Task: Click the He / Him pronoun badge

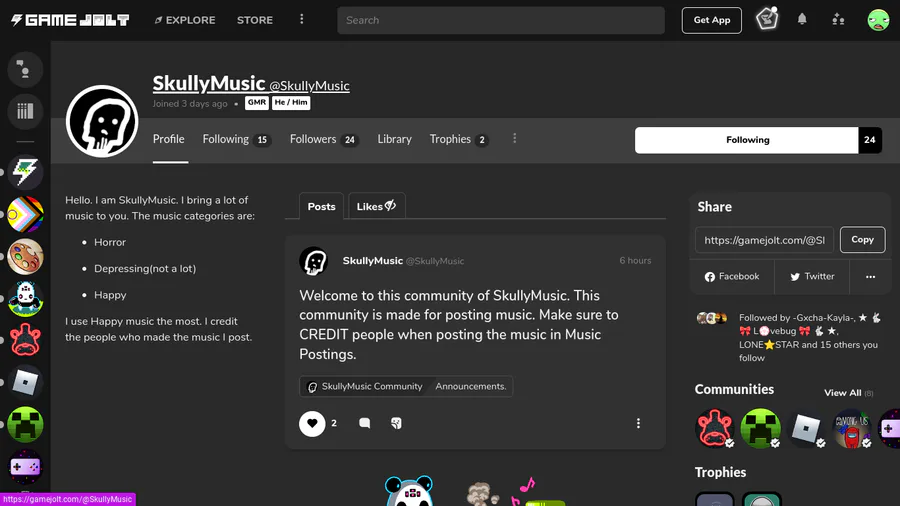Action: click(291, 103)
